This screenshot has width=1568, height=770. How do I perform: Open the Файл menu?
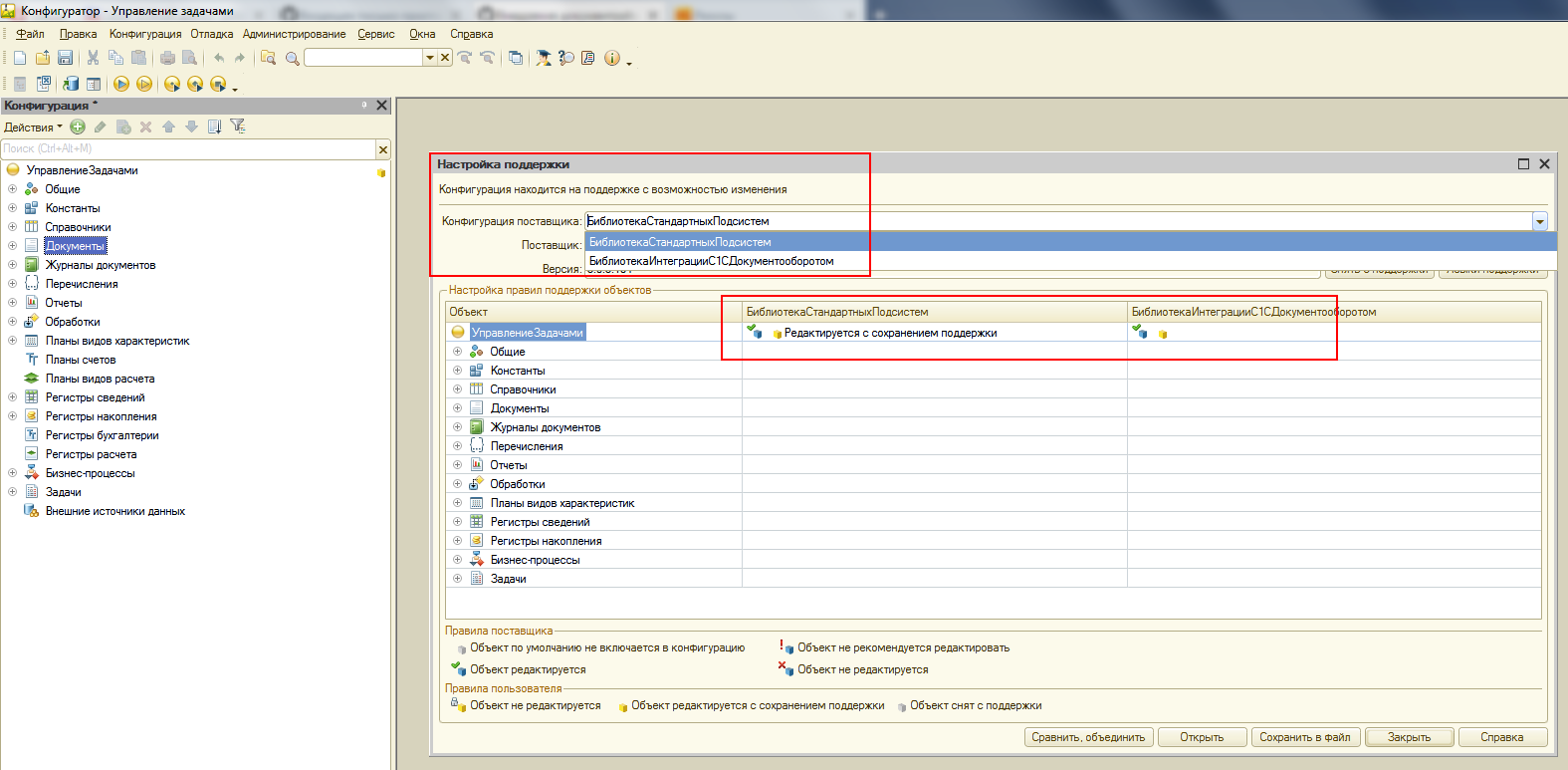[x=30, y=34]
